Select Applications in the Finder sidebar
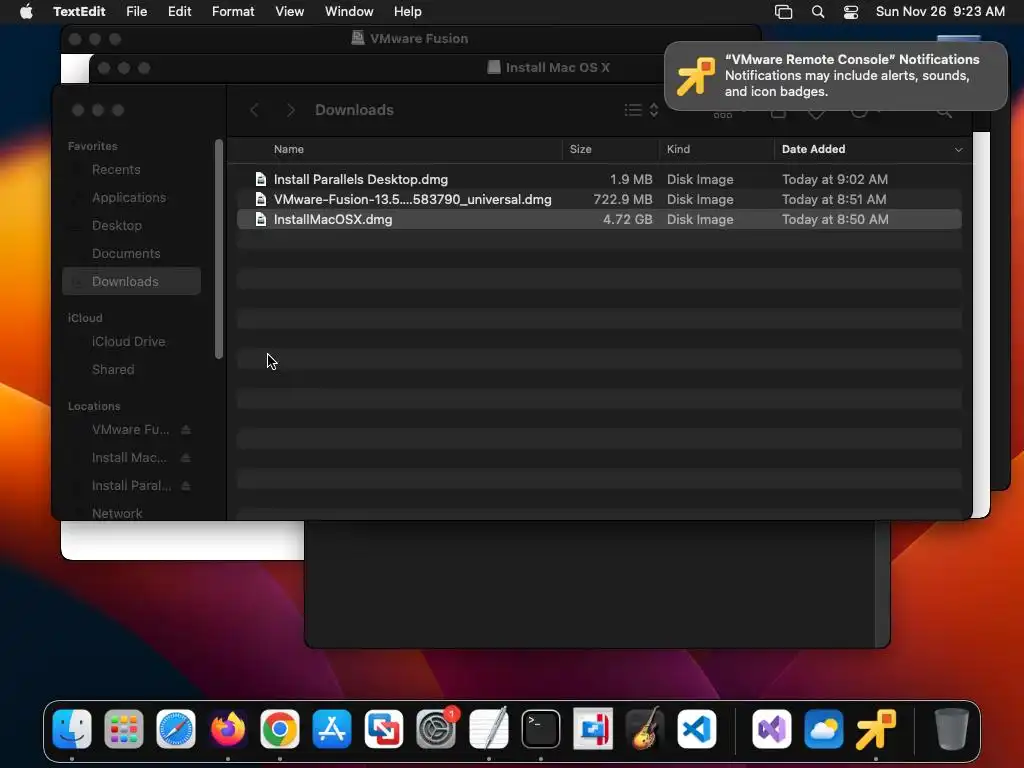The height and width of the screenshot is (768, 1024). pyautogui.click(x=131, y=198)
